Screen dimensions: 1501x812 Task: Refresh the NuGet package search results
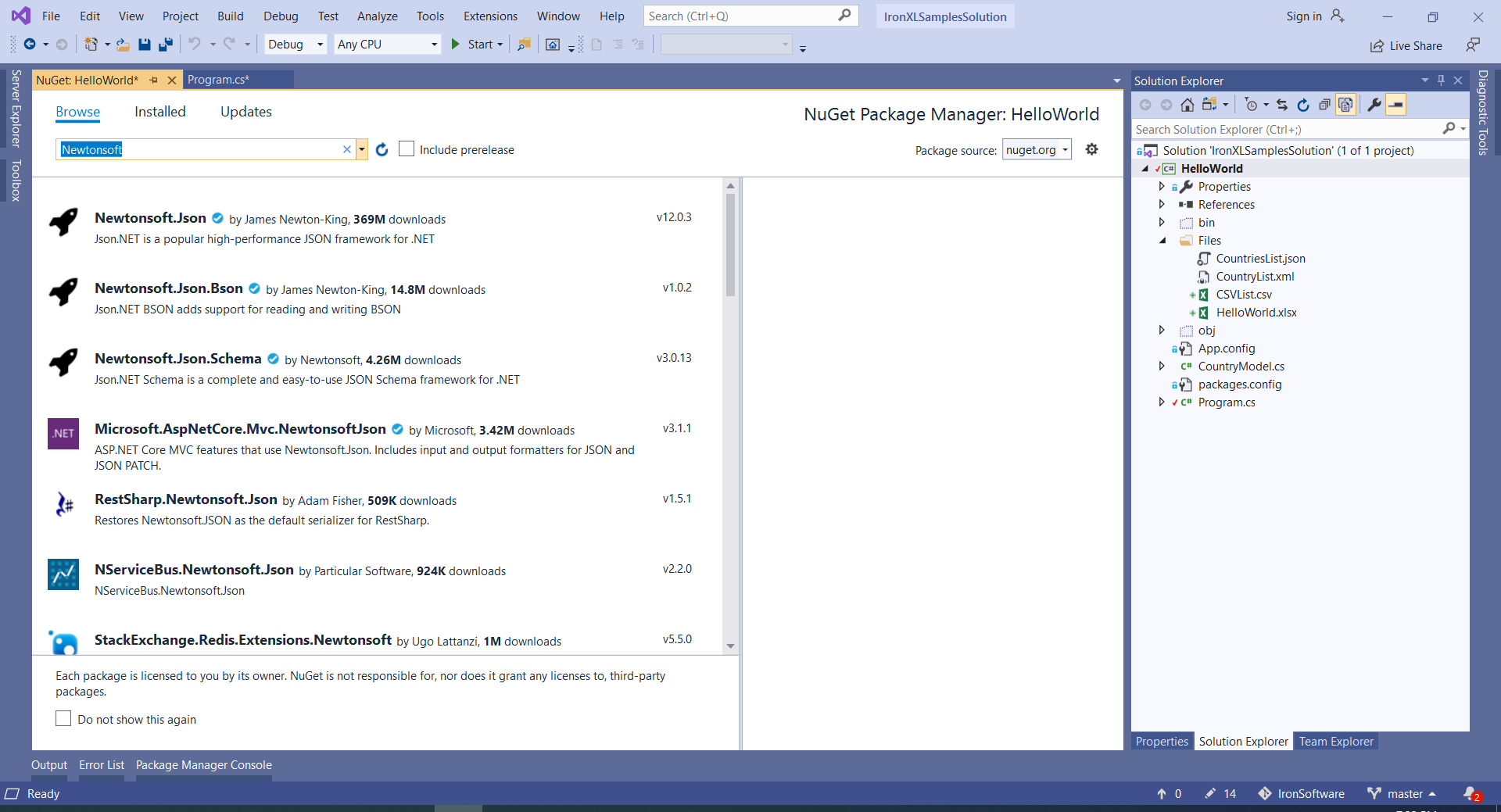(x=382, y=149)
